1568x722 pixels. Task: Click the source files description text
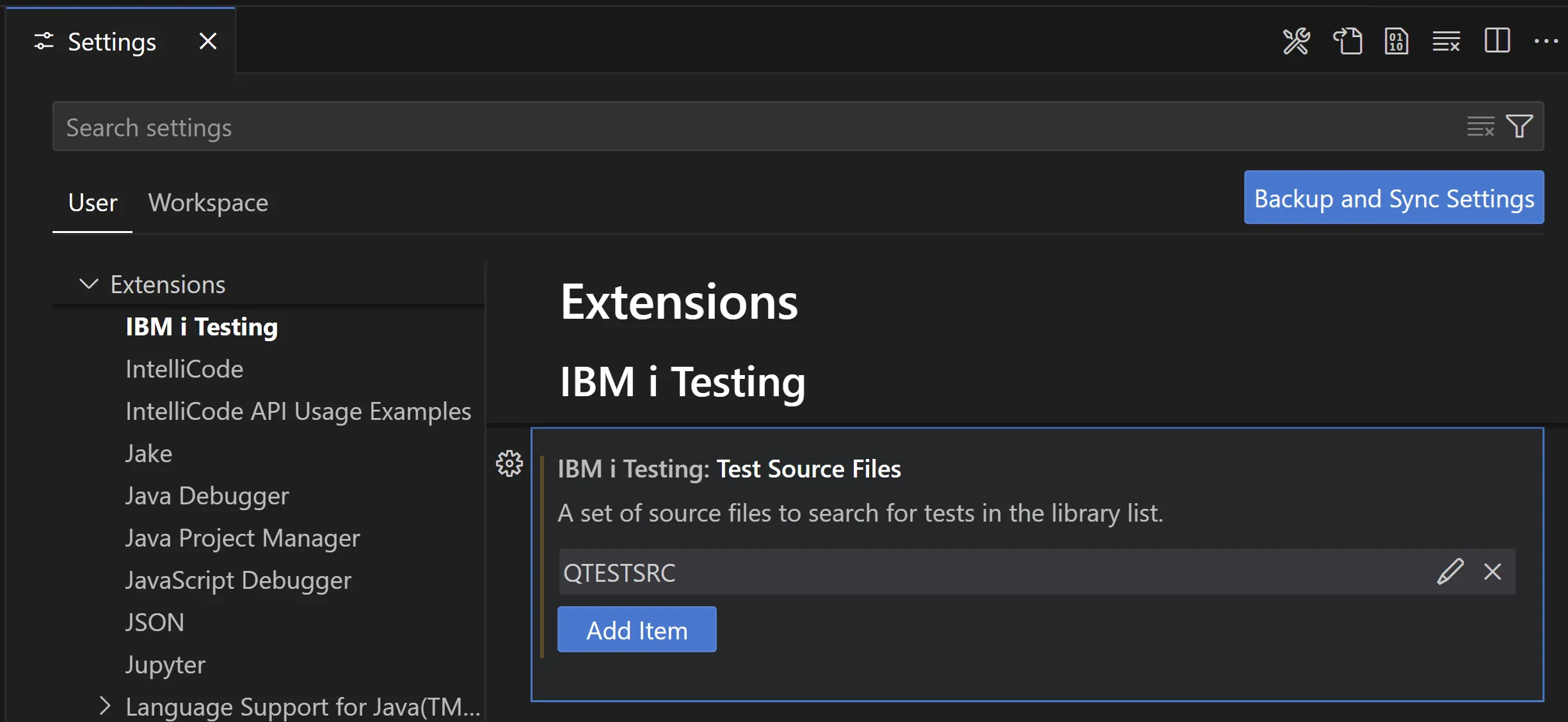pos(860,513)
